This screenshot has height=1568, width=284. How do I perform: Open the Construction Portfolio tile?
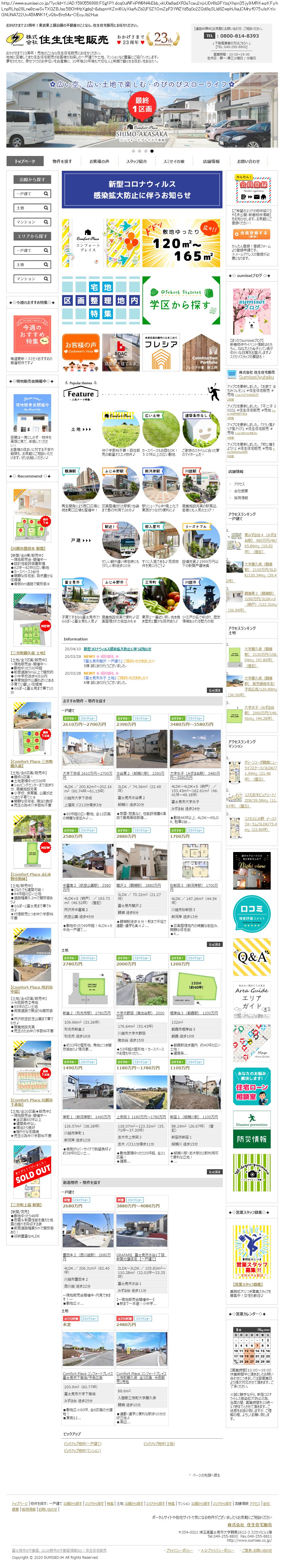click(201, 352)
